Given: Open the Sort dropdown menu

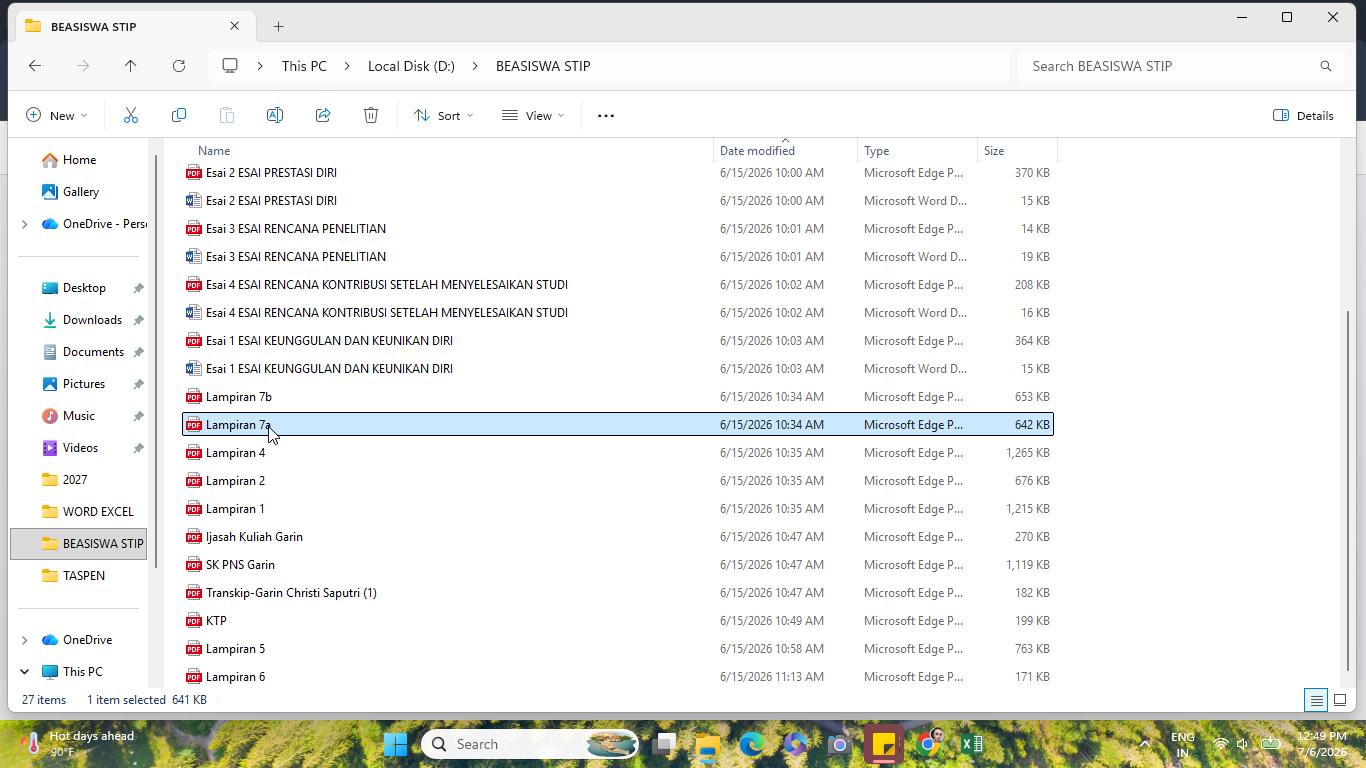Looking at the screenshot, I should coord(444,115).
